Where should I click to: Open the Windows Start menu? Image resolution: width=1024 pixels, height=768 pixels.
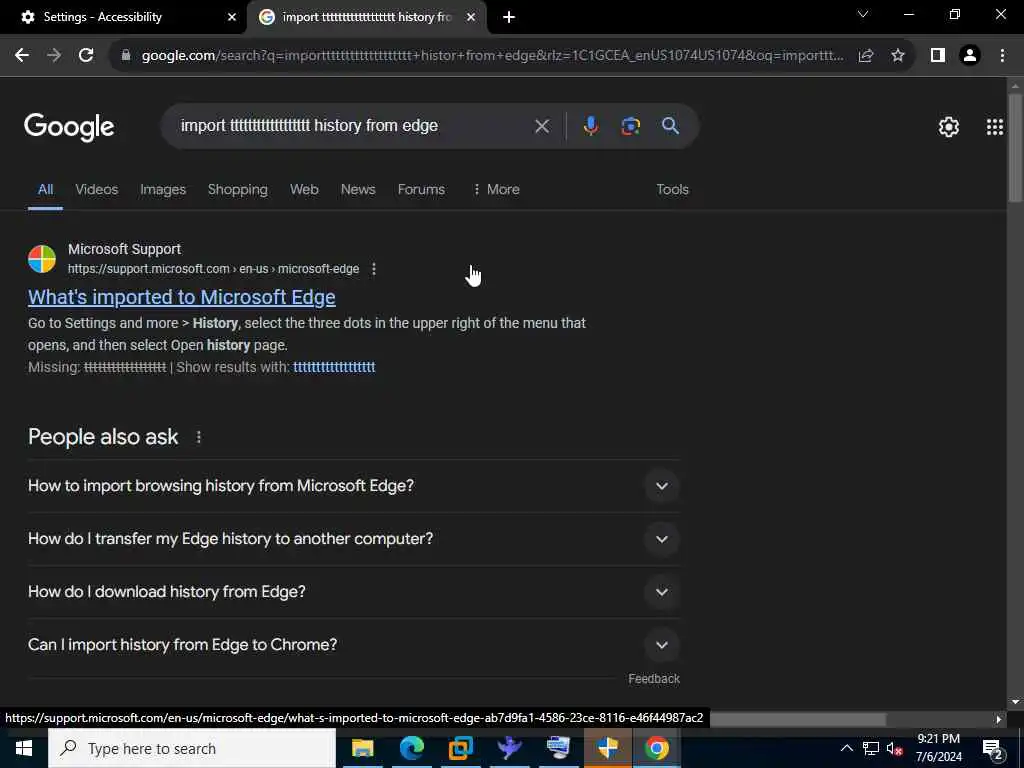pyautogui.click(x=24, y=748)
